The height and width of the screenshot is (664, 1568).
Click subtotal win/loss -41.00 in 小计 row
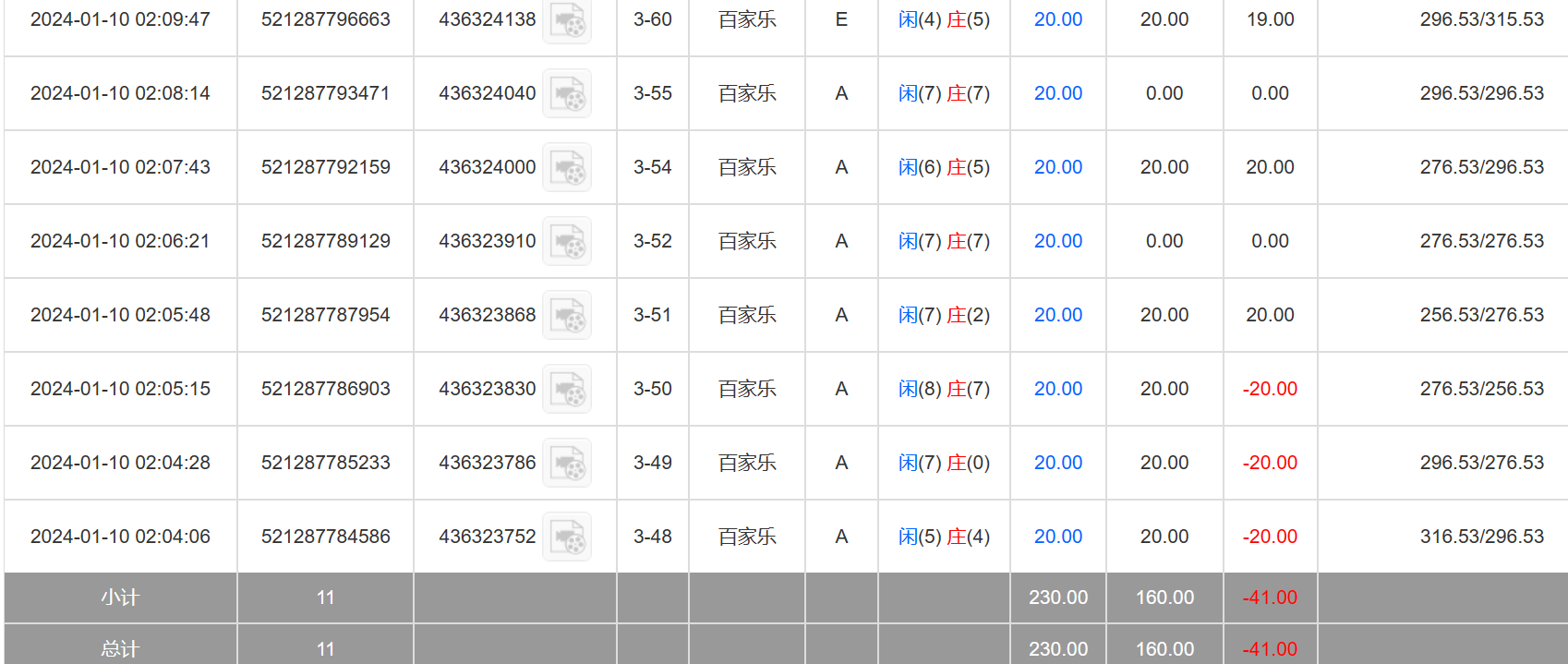click(1271, 598)
